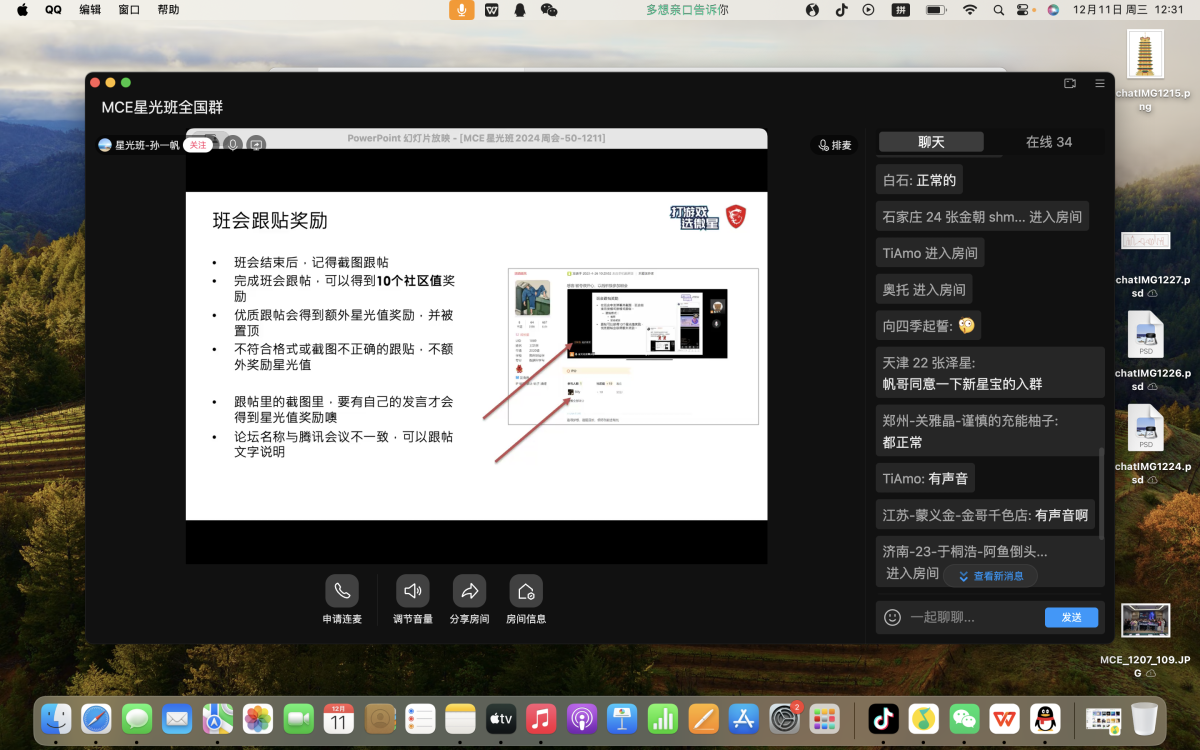Open the QQ menu in menu bar
The height and width of the screenshot is (750, 1200).
click(x=53, y=9)
